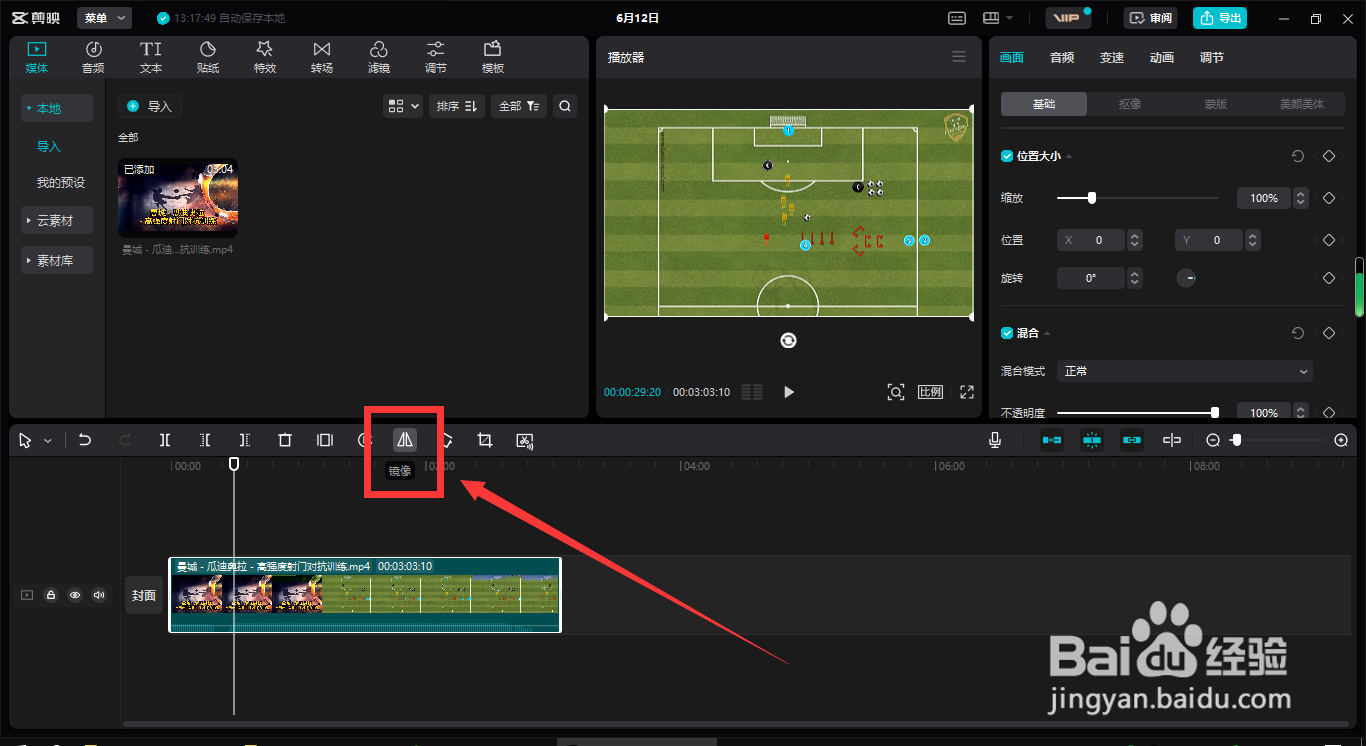Image resolution: width=1366 pixels, height=746 pixels.
Task: Click the 审阅 review button
Action: [1151, 18]
